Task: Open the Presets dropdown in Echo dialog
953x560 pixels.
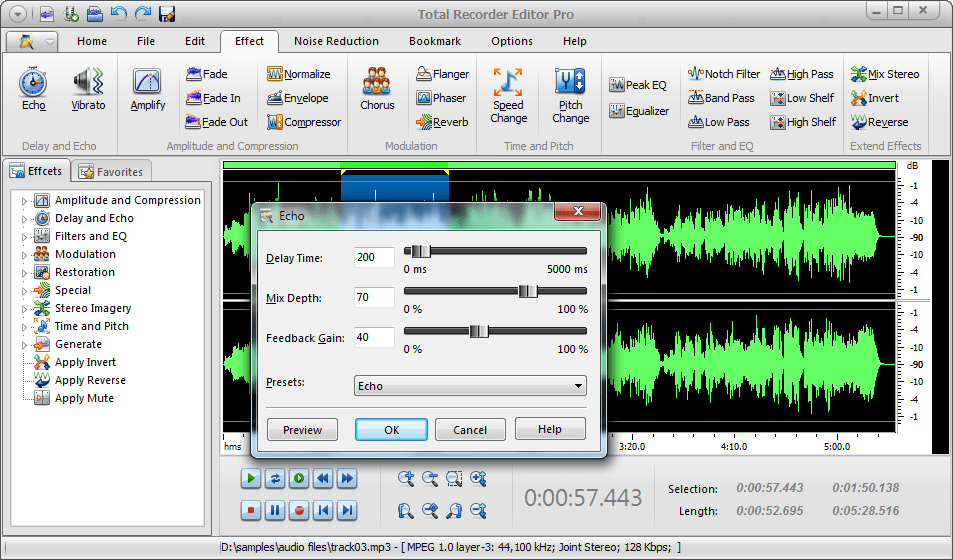Action: [470, 386]
